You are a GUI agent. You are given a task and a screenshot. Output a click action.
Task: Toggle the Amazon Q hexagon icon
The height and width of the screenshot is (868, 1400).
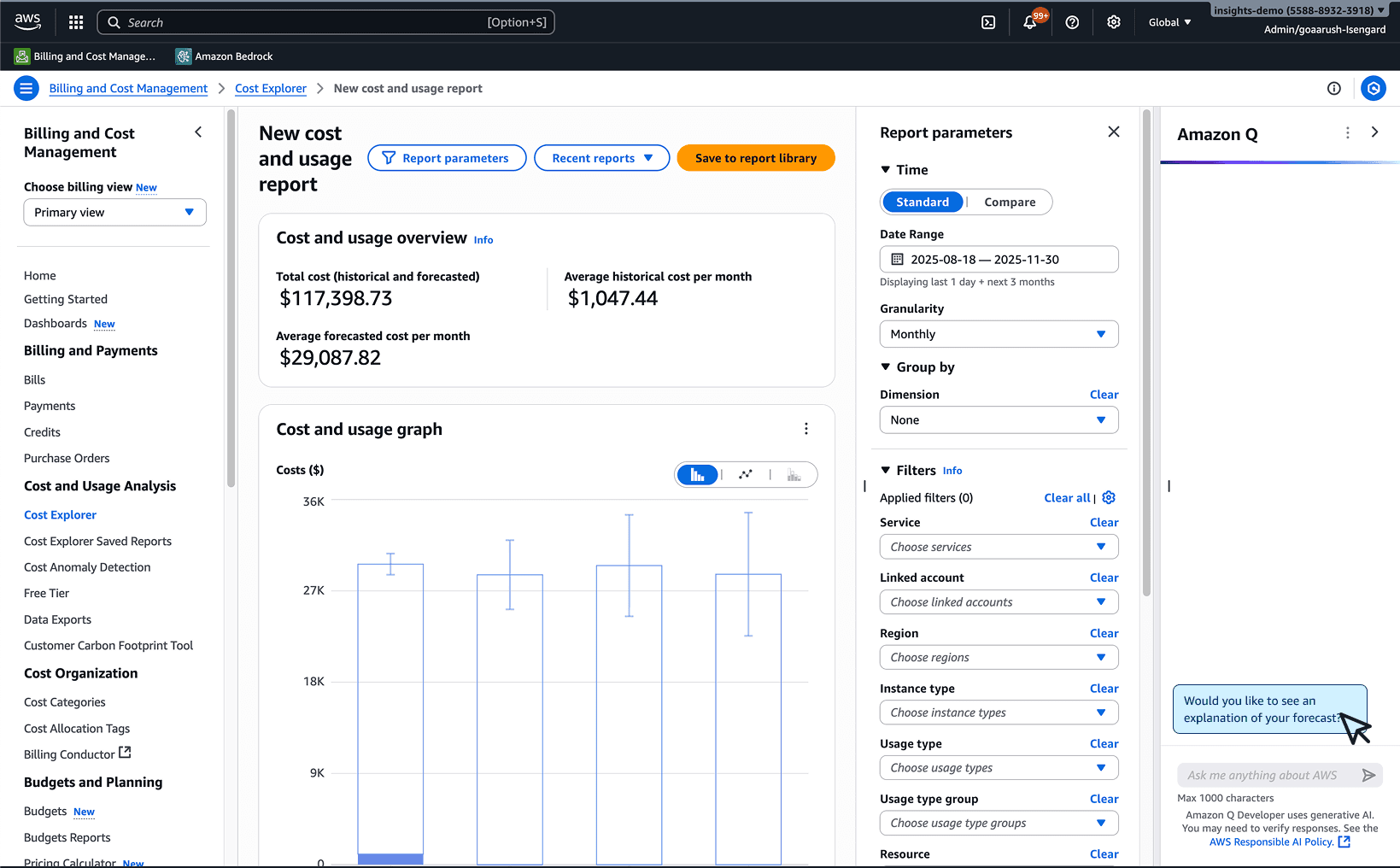pyautogui.click(x=1373, y=88)
